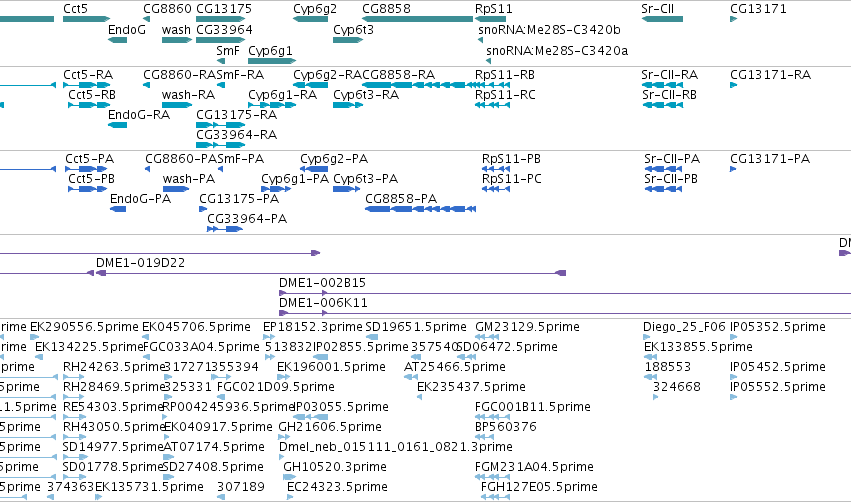Click the Cyp6g2-PA protein feature

click(314, 169)
